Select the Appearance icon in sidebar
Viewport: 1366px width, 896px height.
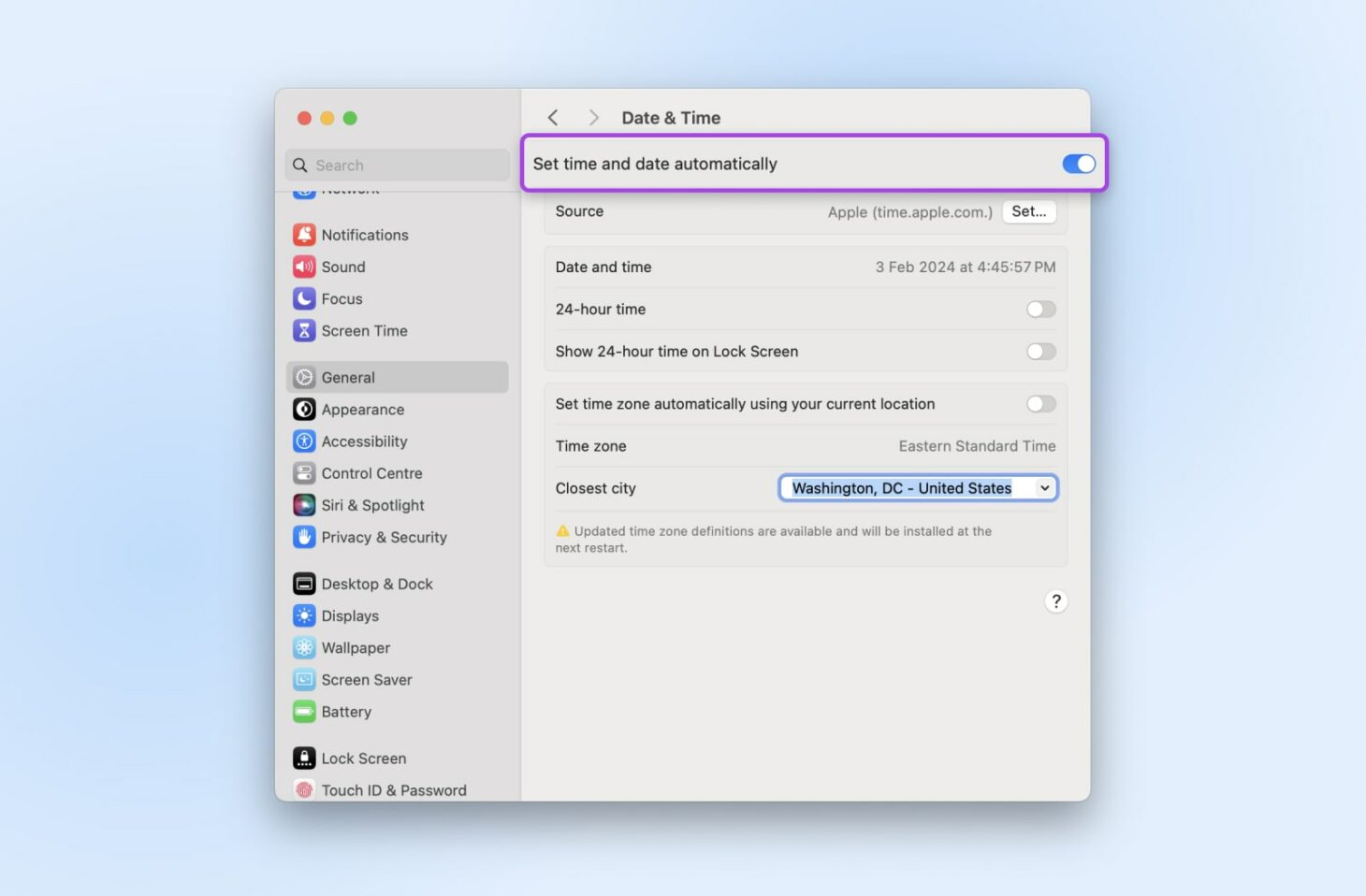(x=304, y=409)
